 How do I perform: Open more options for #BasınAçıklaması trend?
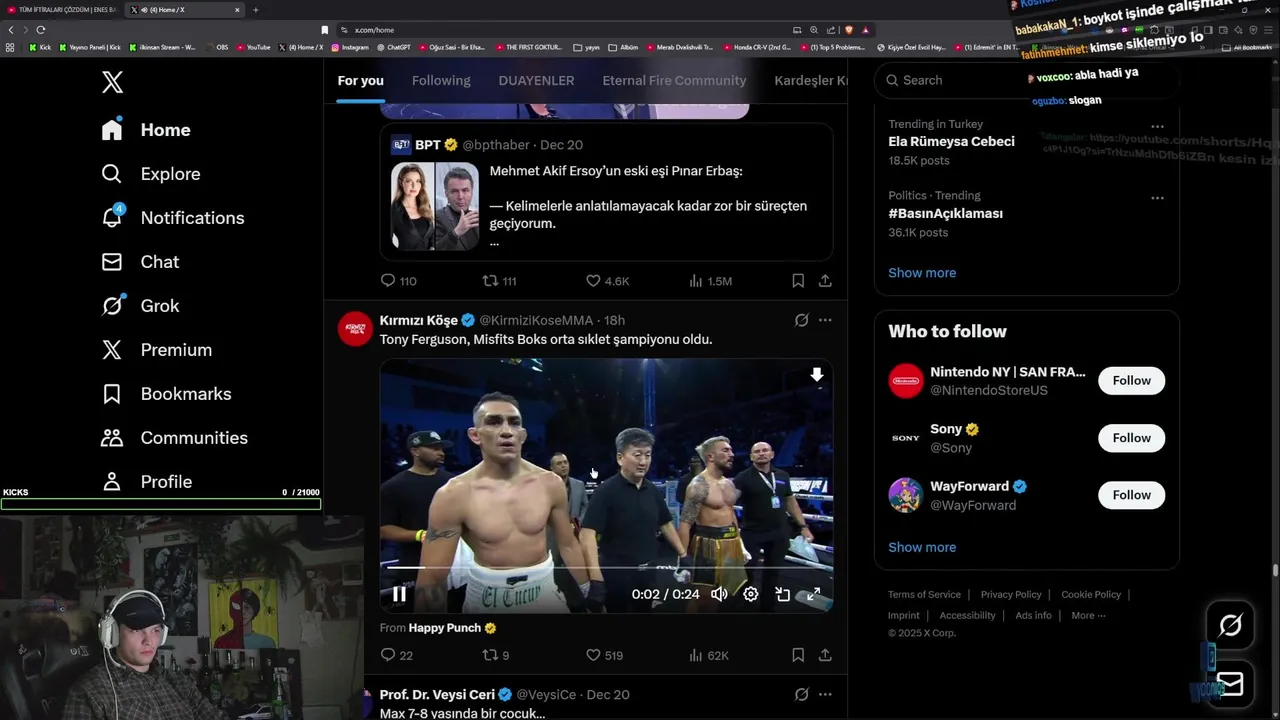1157,198
